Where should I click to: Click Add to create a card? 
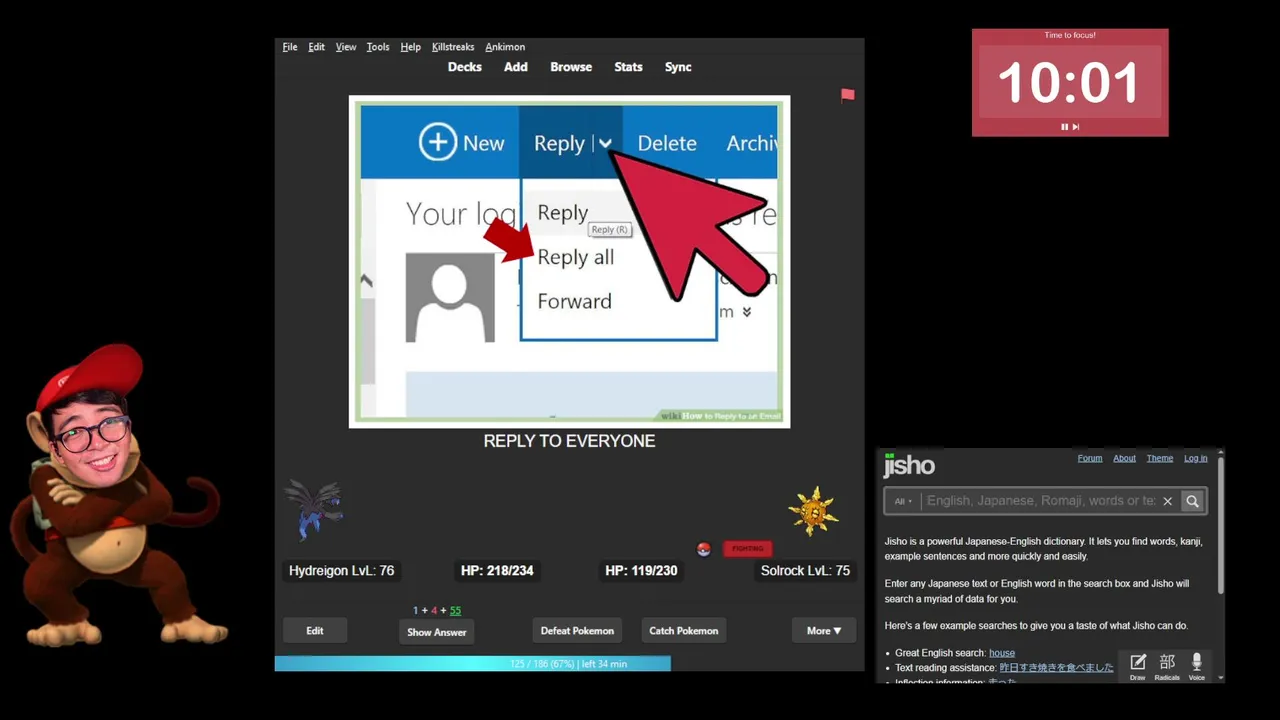(516, 67)
